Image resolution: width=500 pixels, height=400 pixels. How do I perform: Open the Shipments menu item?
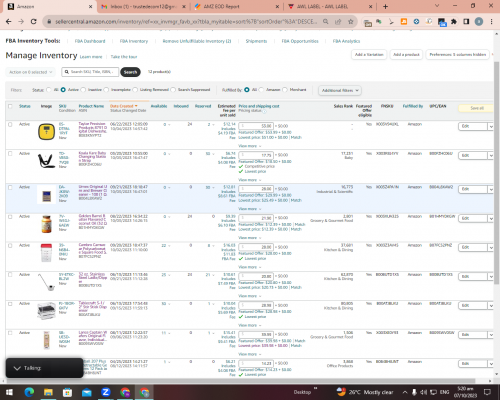tap(256, 41)
